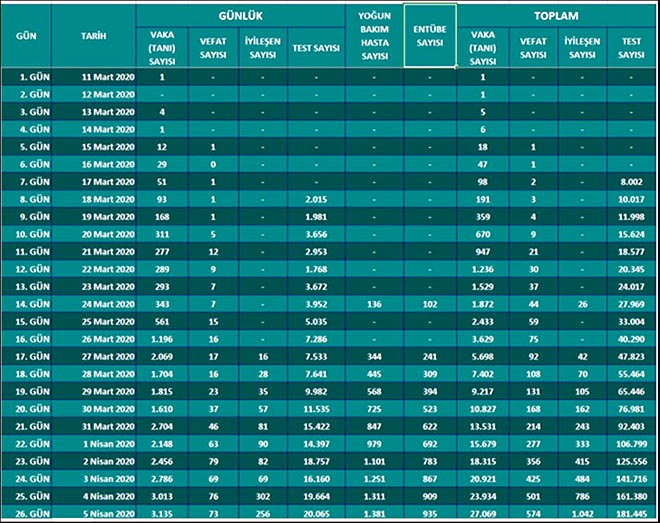Screen dimensions: 660x523
Task: Select the GÜN column header
Action: point(26,36)
